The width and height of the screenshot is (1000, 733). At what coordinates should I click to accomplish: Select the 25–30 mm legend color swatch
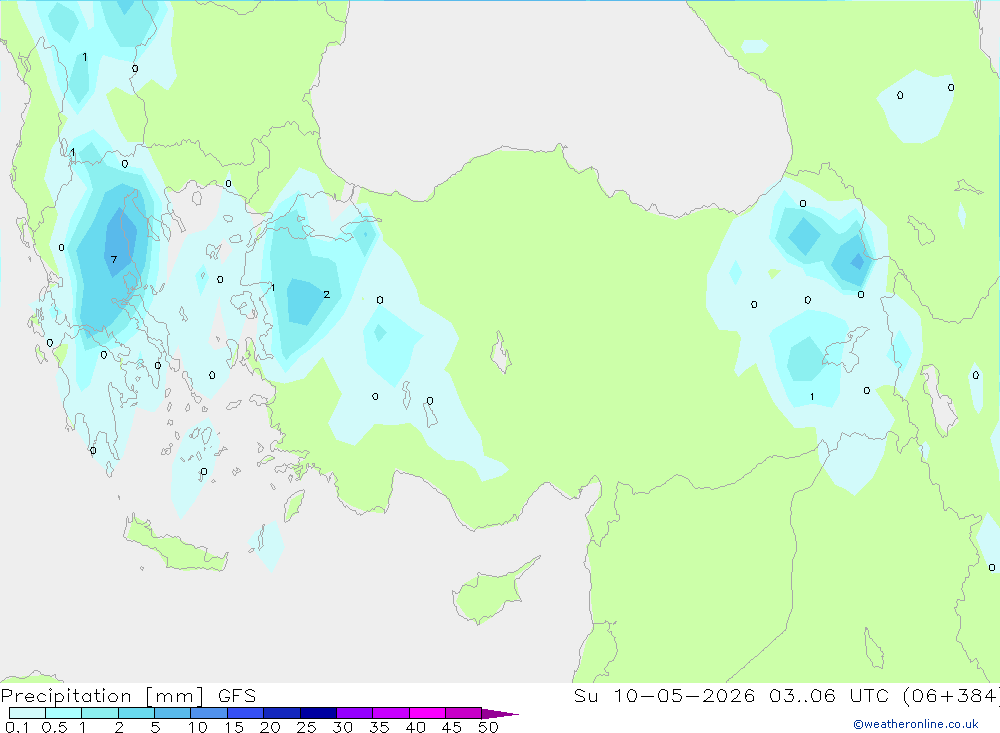318,713
